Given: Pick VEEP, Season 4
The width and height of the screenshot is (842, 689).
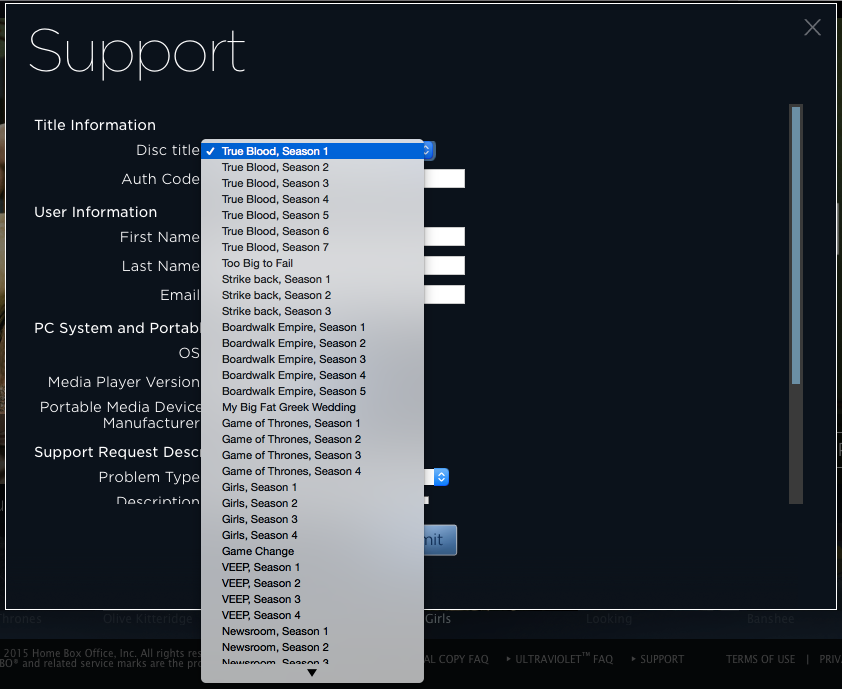Looking at the screenshot, I should [313, 615].
